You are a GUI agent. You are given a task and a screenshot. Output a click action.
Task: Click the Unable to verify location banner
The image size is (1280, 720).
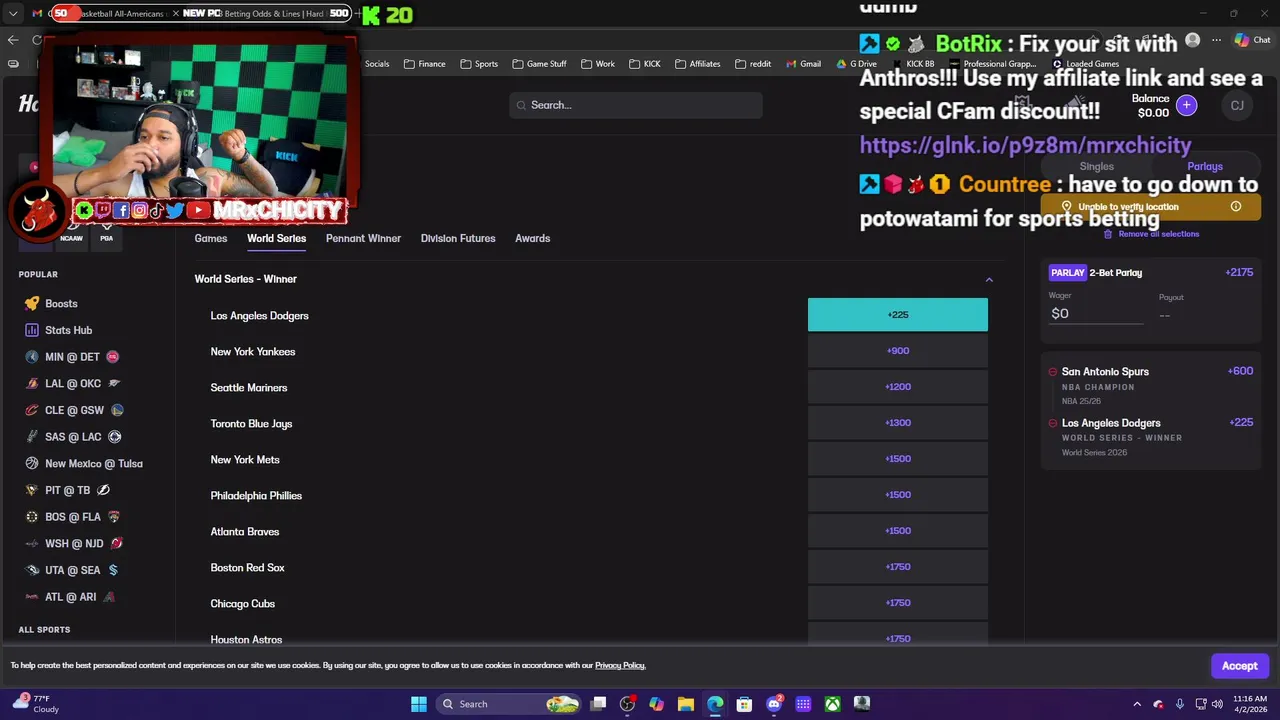[1151, 207]
